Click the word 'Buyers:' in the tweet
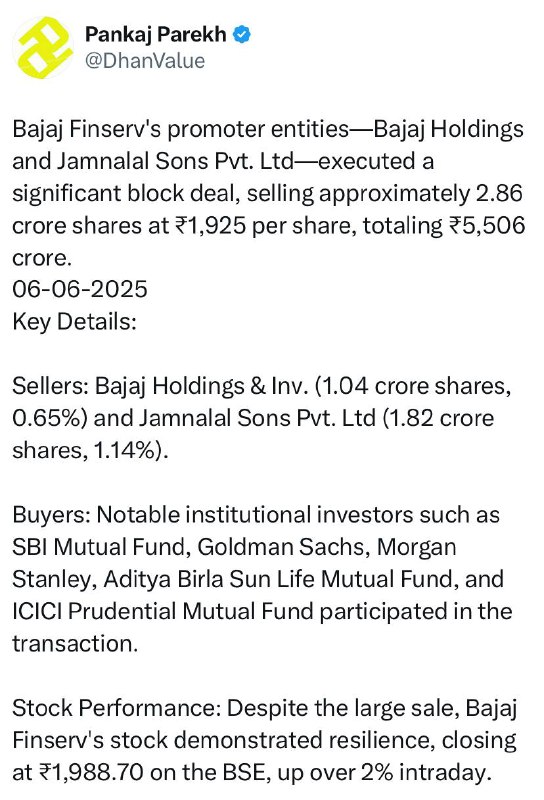This screenshot has height=800, width=544. coord(52,514)
